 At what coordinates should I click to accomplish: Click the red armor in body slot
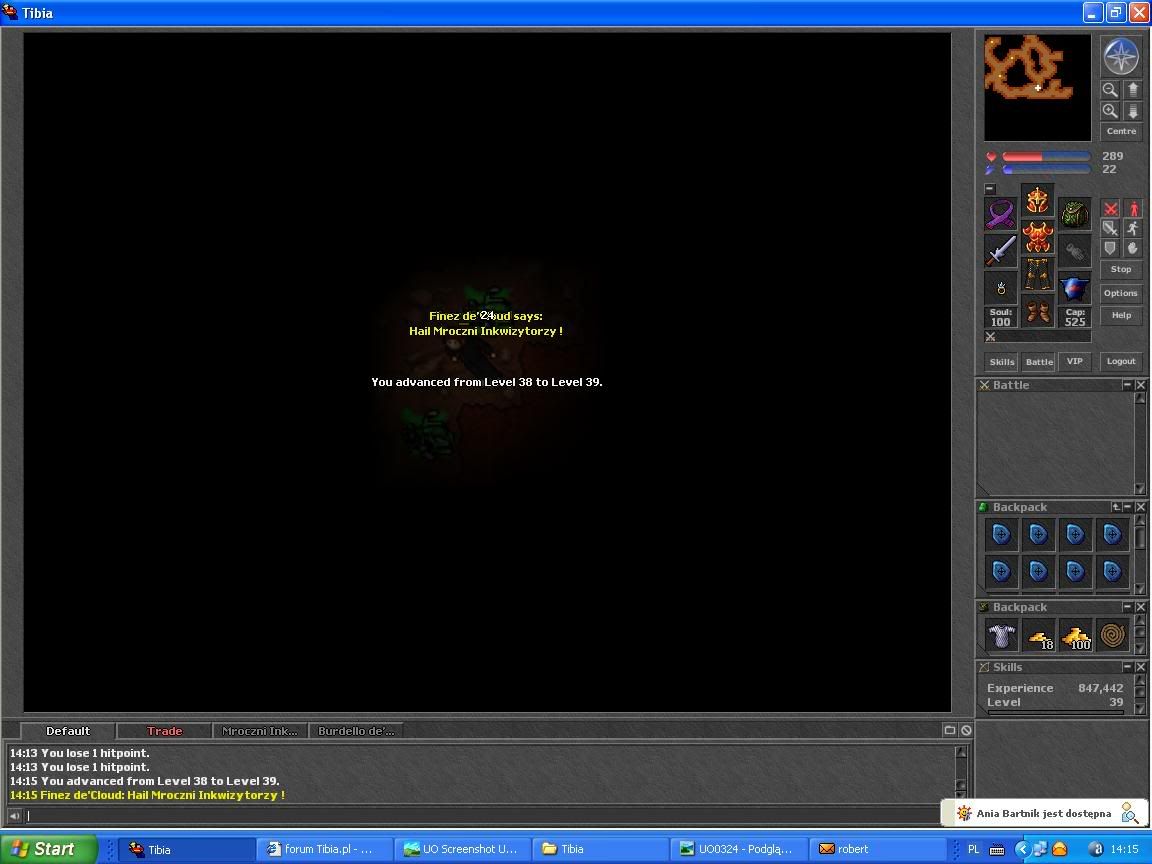click(x=1037, y=237)
